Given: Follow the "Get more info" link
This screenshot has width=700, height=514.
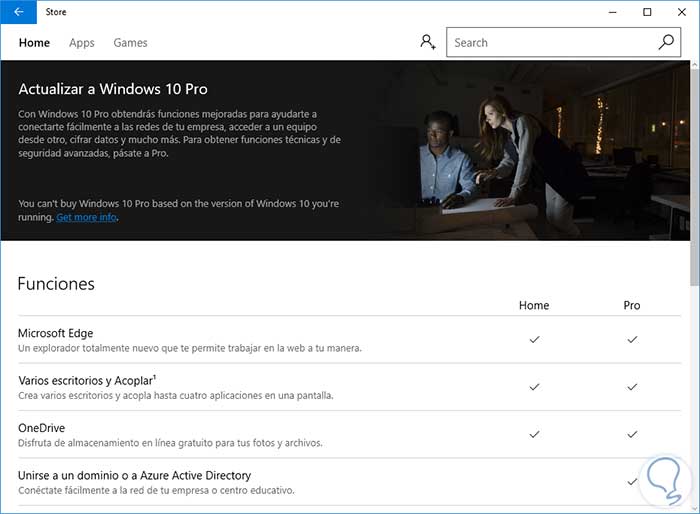Looking at the screenshot, I should (87, 217).
